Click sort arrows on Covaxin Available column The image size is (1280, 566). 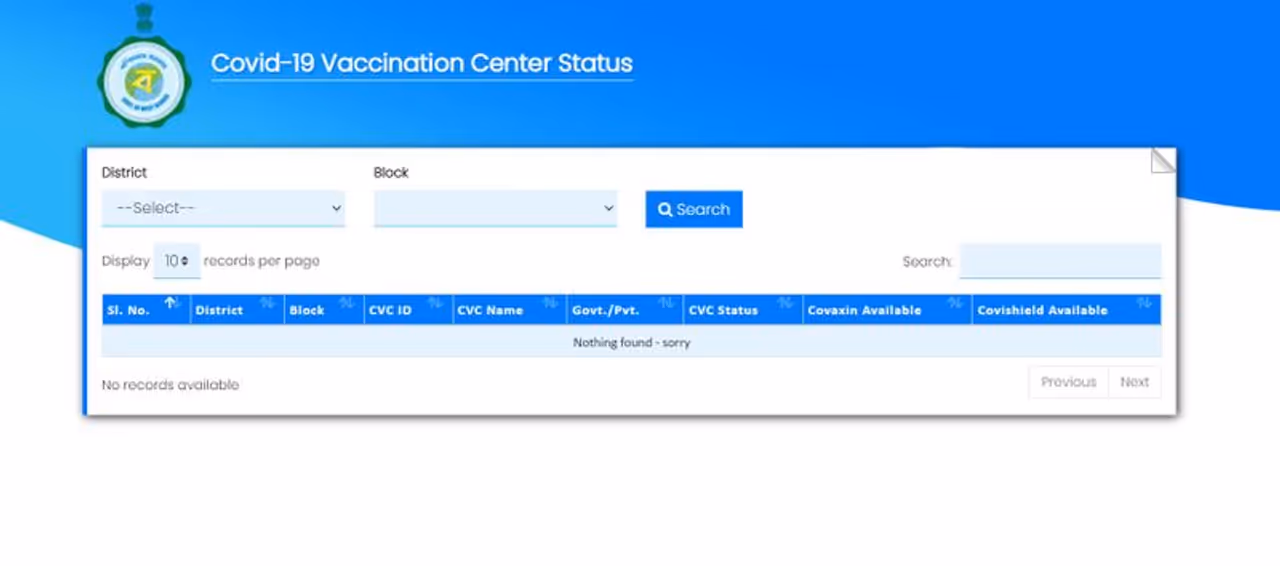[955, 303]
